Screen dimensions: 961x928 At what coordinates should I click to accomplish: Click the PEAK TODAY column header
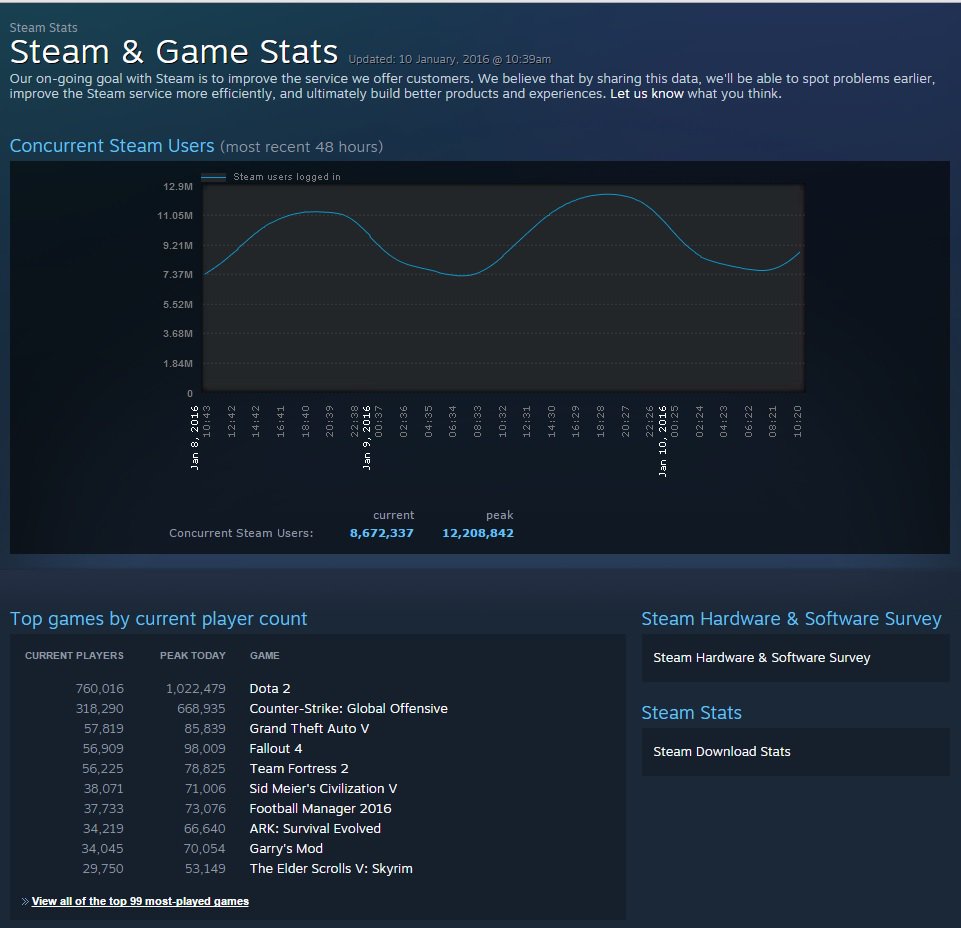192,656
